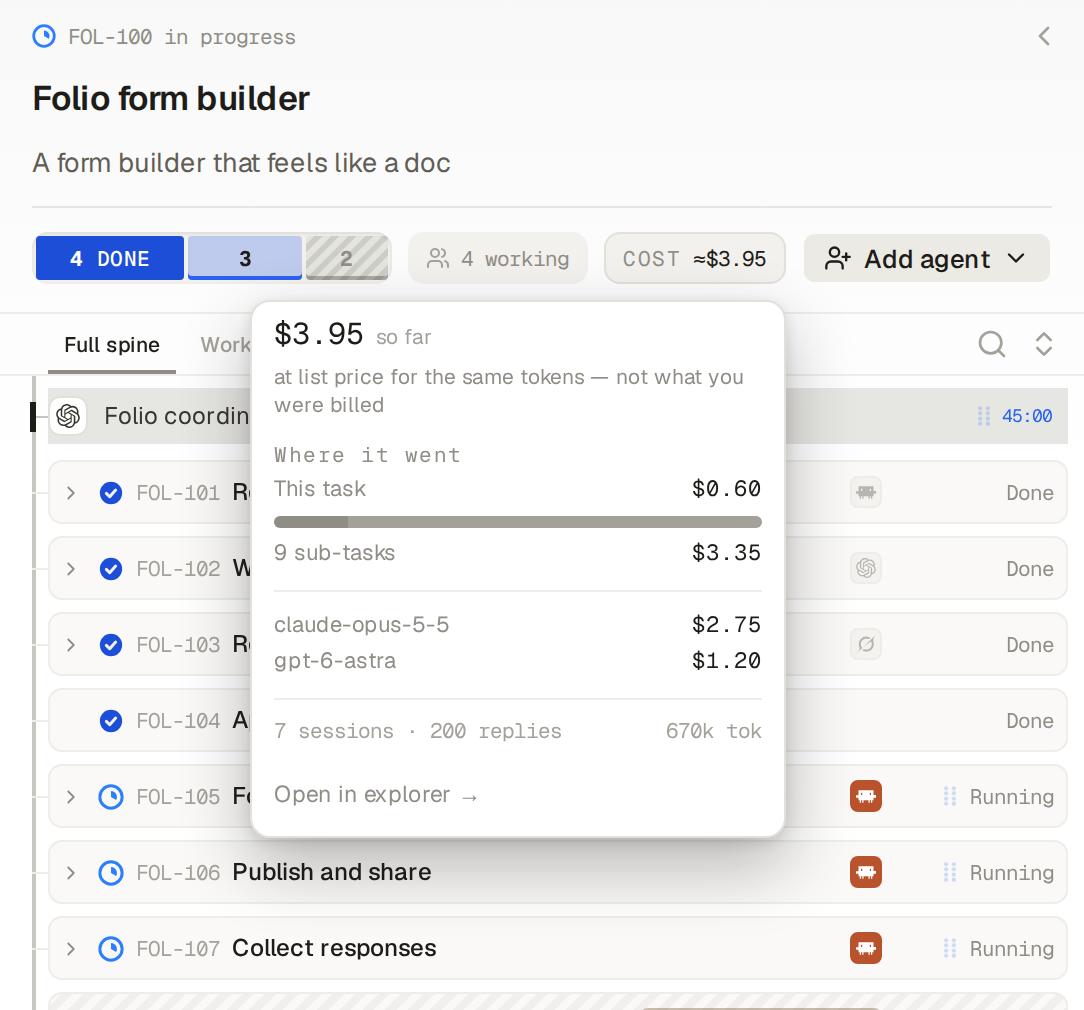Expand the FOL-103 row
This screenshot has height=1010, width=1084.
71,645
